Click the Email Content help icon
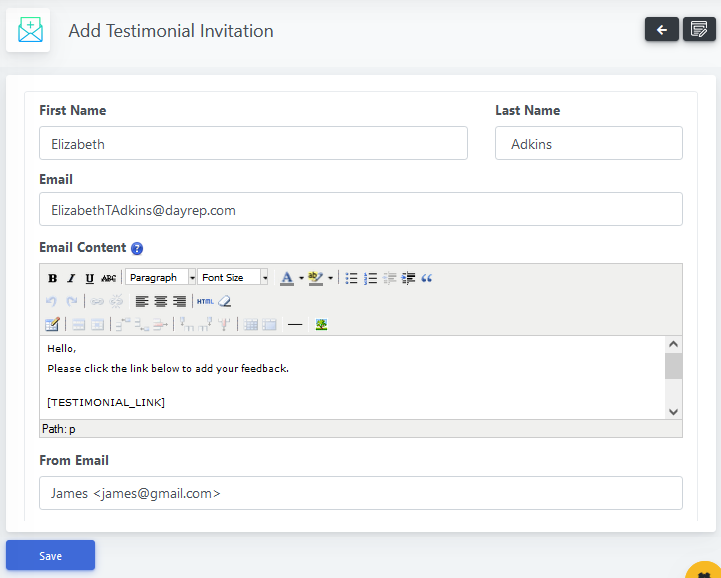721x578 pixels. (137, 248)
